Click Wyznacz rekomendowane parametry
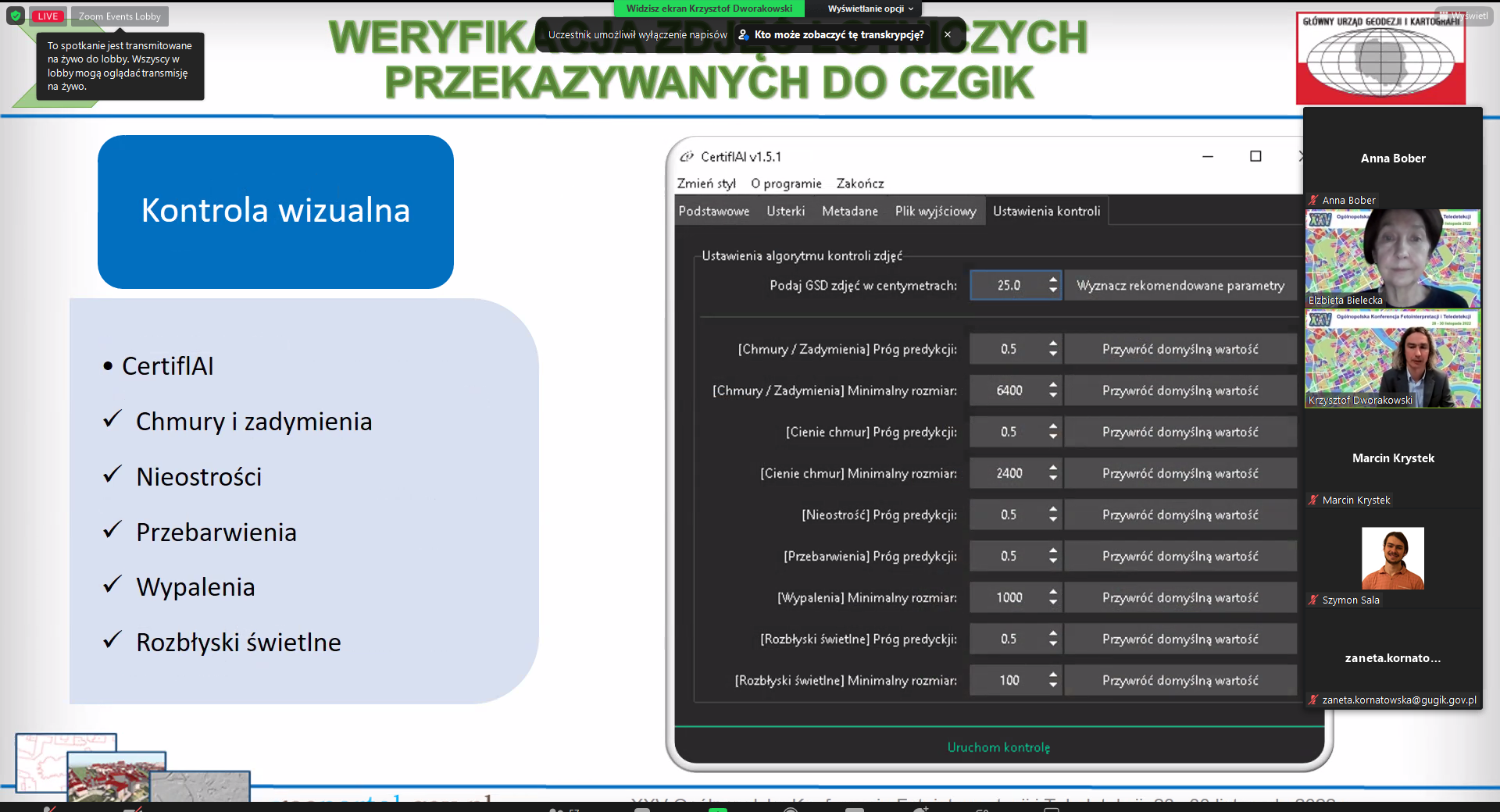Viewport: 1500px width, 812px height. 1180,285
